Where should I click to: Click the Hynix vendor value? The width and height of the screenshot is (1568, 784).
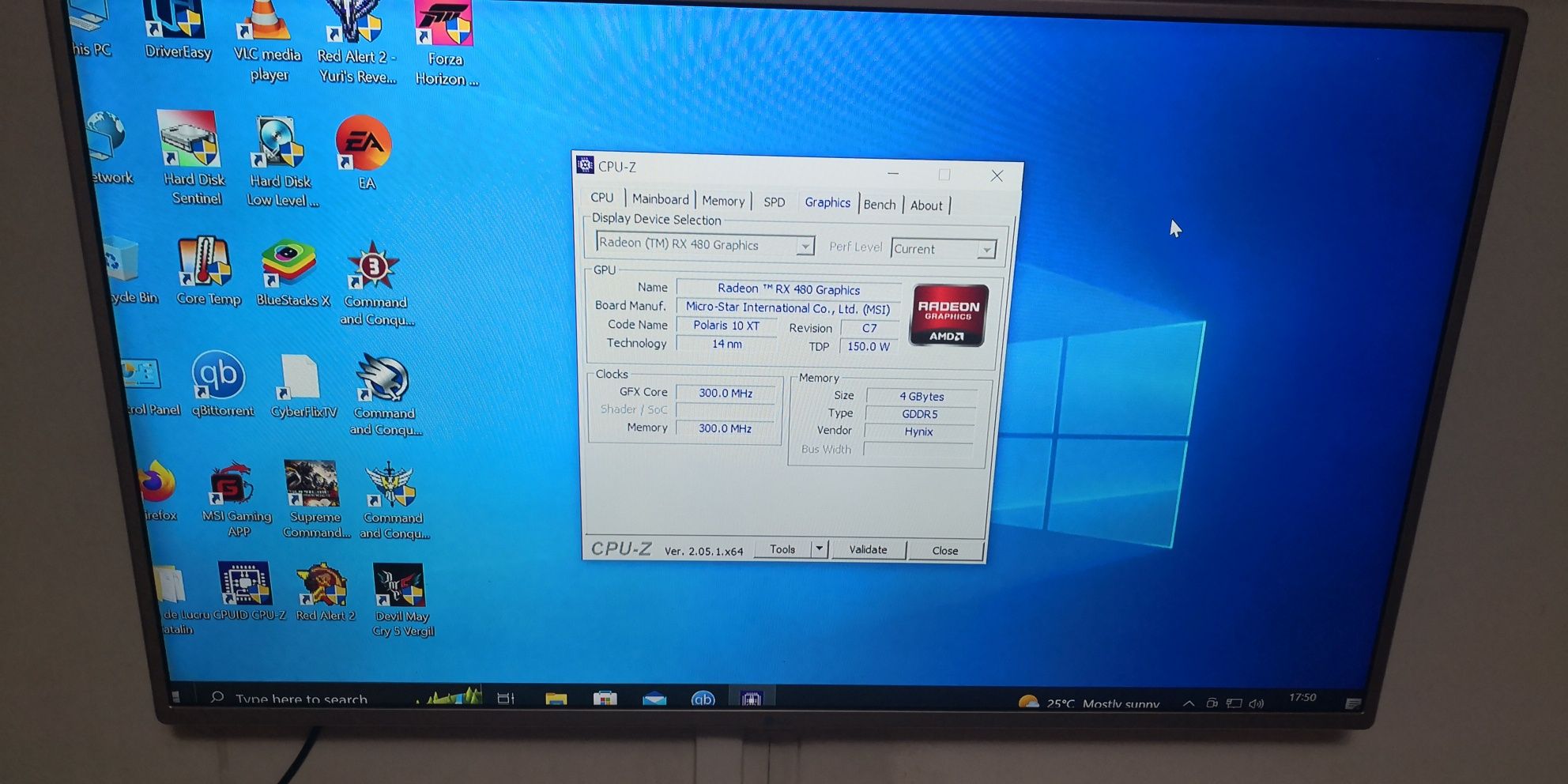(919, 431)
